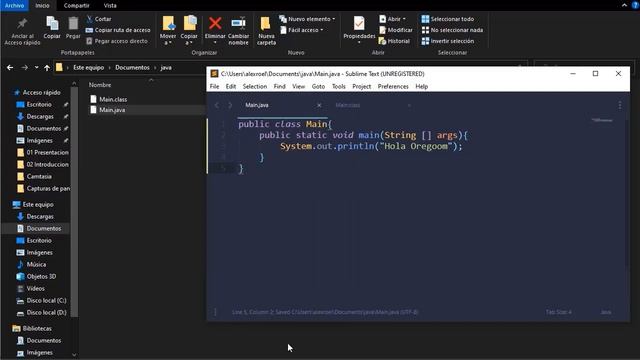The width and height of the screenshot is (640, 360).
Task: Open recent locations dropdown arrow
Action: click(x=36, y=67)
